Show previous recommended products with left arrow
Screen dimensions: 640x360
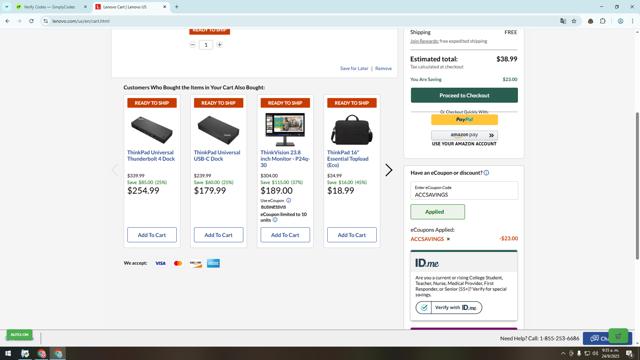click(x=116, y=170)
